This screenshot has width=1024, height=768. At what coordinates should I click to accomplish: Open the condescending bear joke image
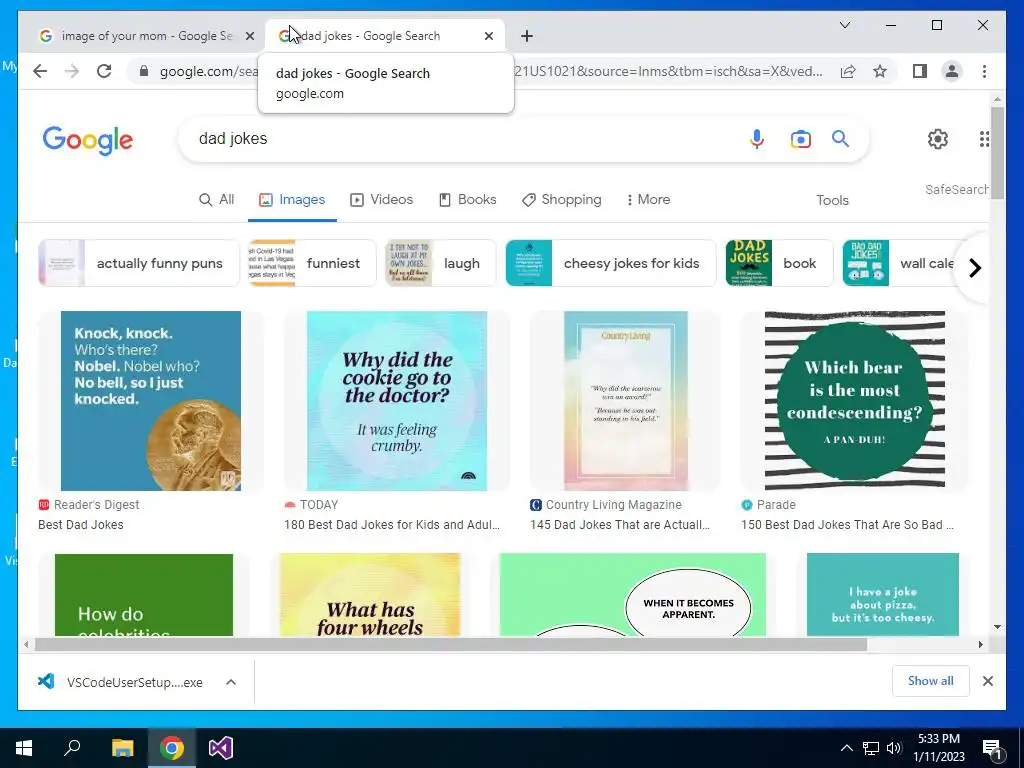[x=855, y=400]
